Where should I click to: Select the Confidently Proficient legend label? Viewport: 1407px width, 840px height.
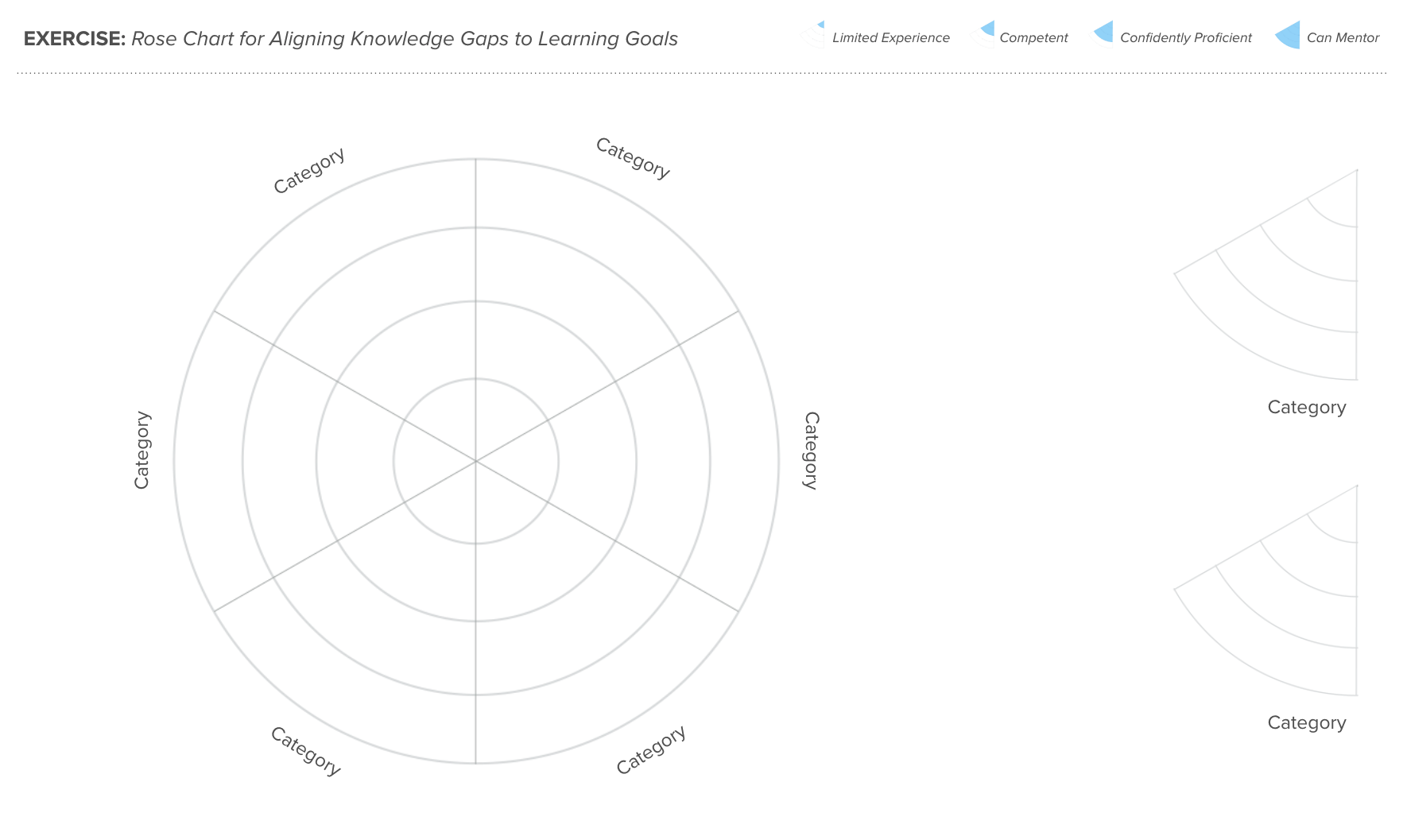(x=1185, y=37)
